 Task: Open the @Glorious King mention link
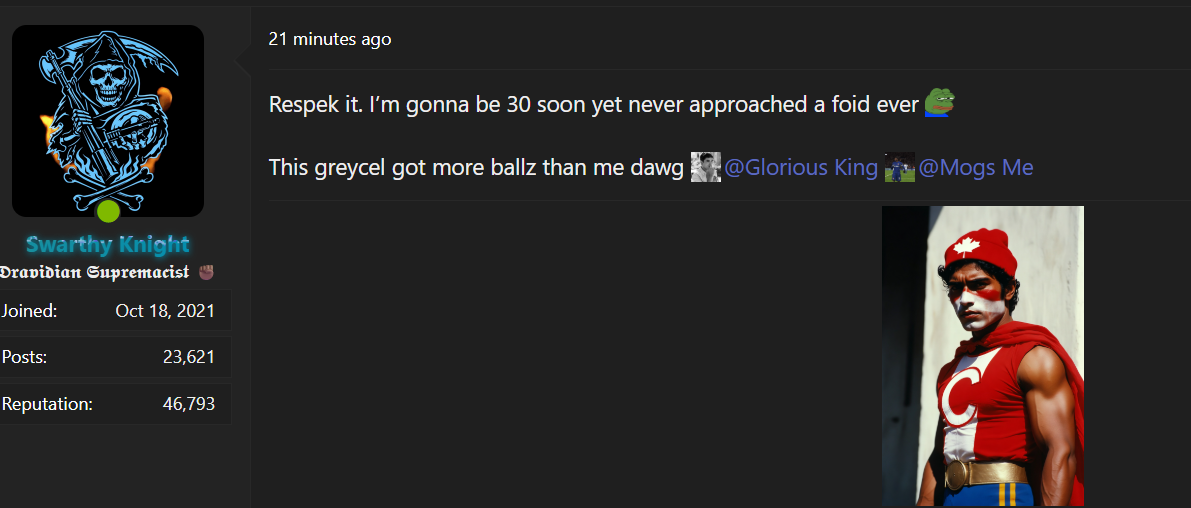(x=801, y=167)
